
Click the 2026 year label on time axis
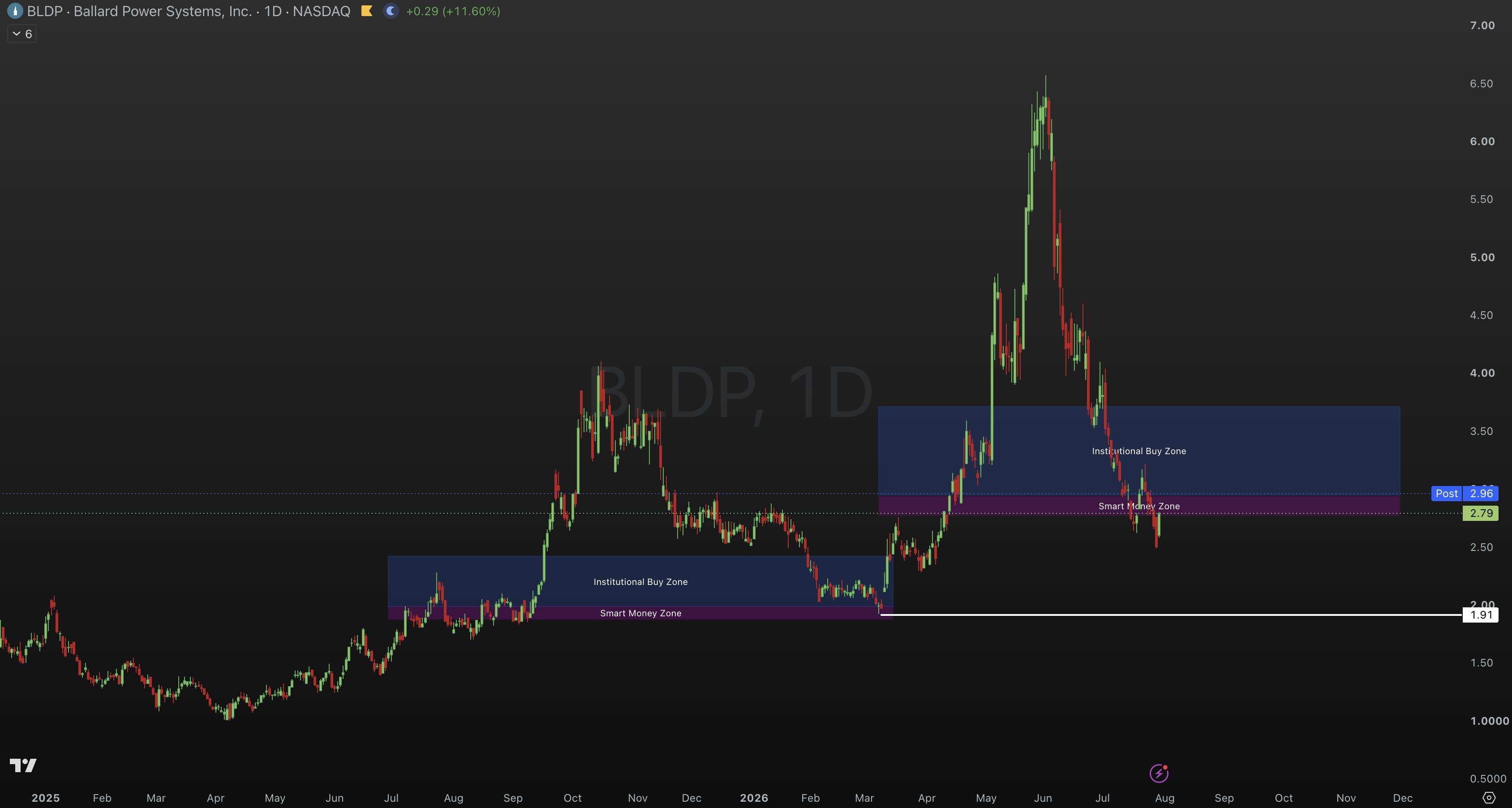(x=754, y=798)
